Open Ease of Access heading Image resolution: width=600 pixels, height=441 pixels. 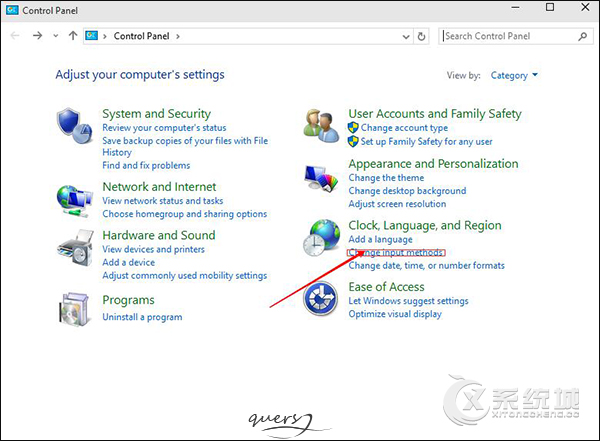pos(386,287)
